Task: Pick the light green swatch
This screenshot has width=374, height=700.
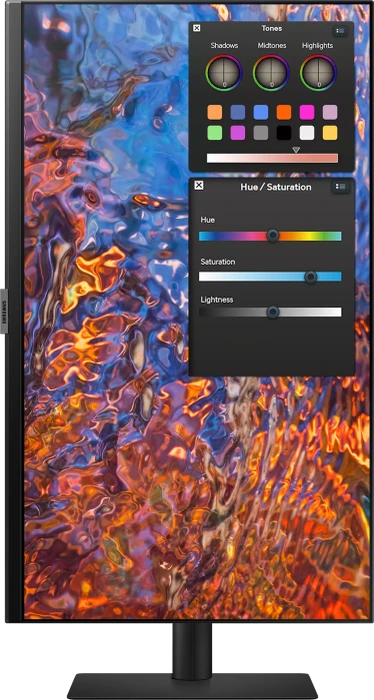Action: 215,133
